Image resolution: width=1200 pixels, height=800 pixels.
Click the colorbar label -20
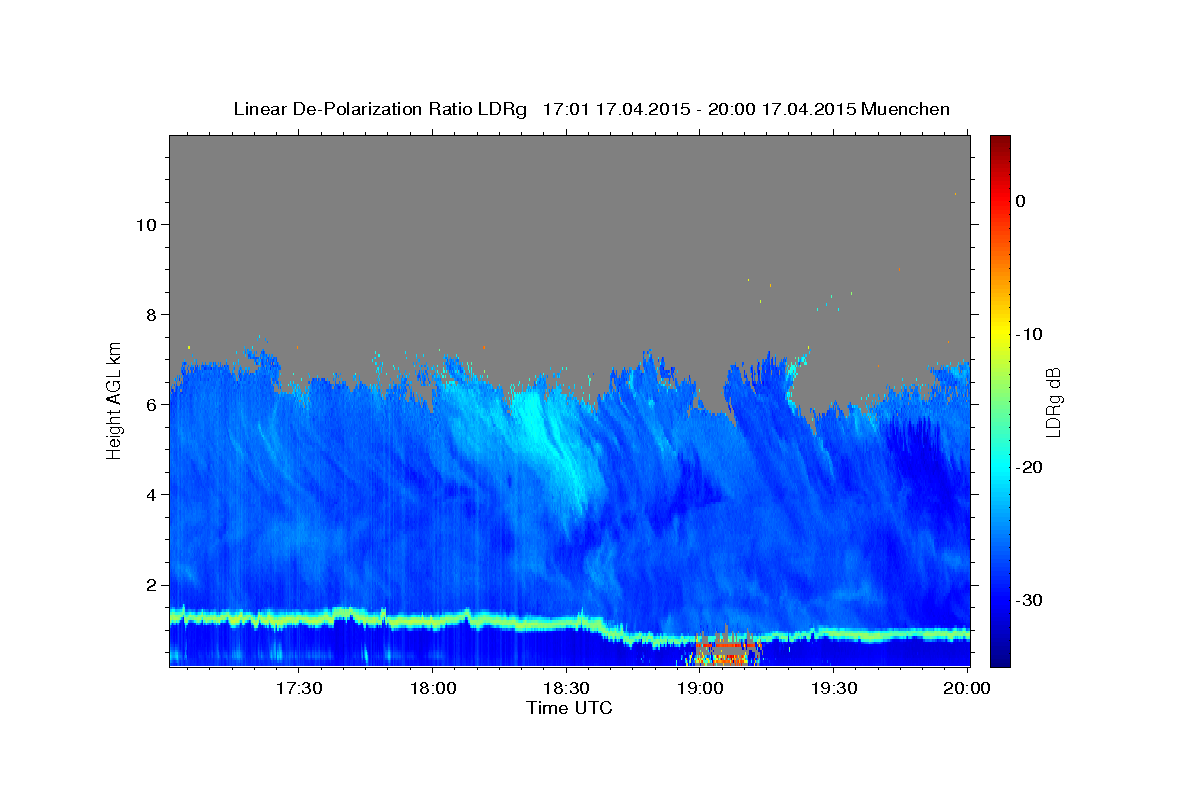coord(1030,467)
